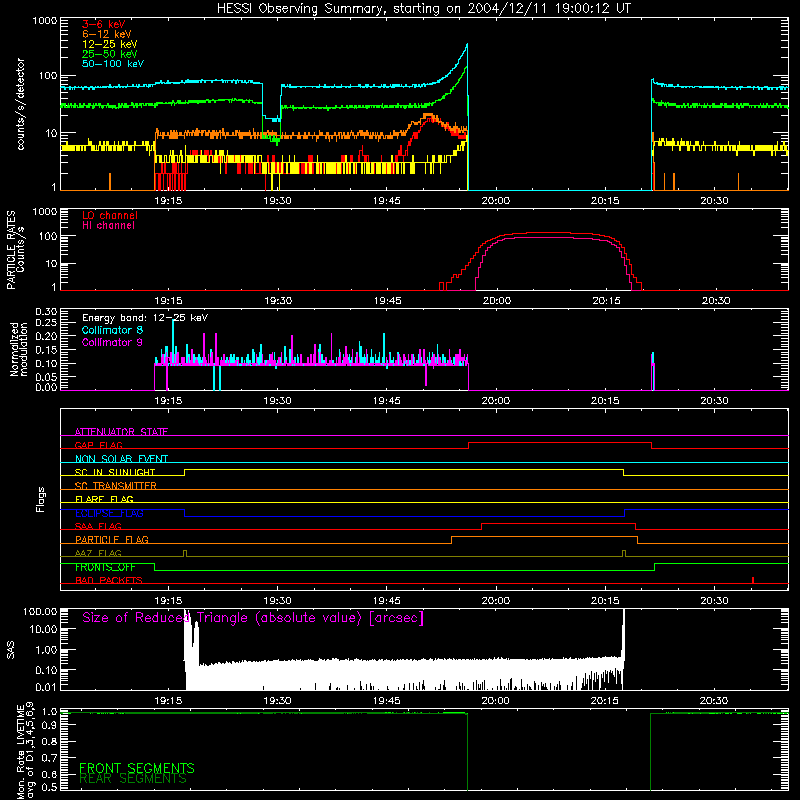Click the 'NON SOLAR EVENT' flag label
The width and height of the screenshot is (800, 800).
(x=121, y=459)
